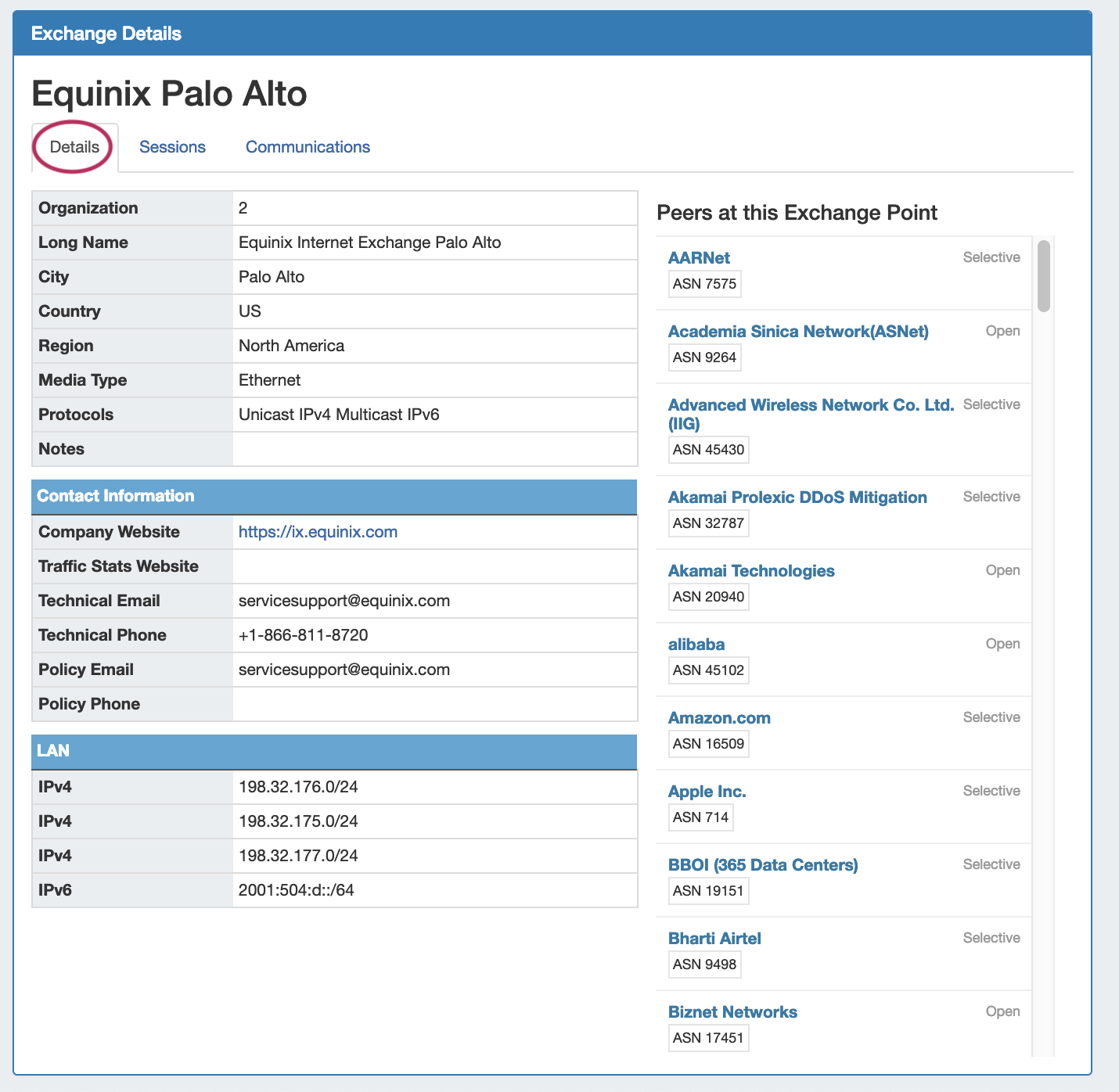Click the technical email servicesupport@equinix.com
The width and height of the screenshot is (1119, 1092).
[344, 601]
